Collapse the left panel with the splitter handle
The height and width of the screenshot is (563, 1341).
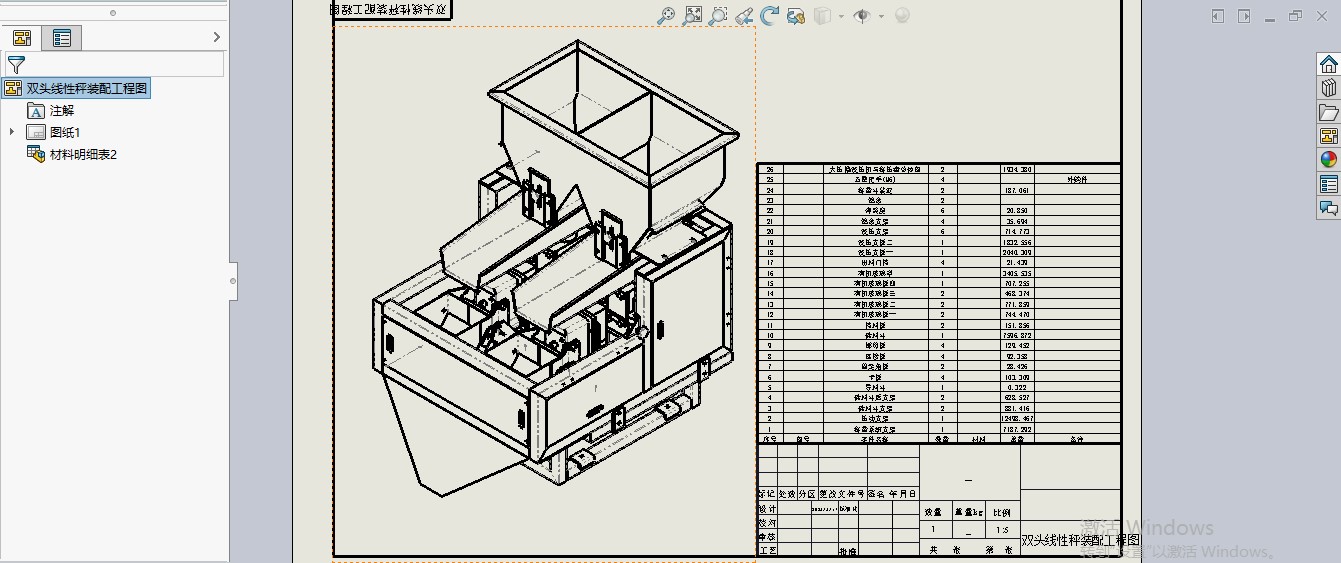coord(234,281)
